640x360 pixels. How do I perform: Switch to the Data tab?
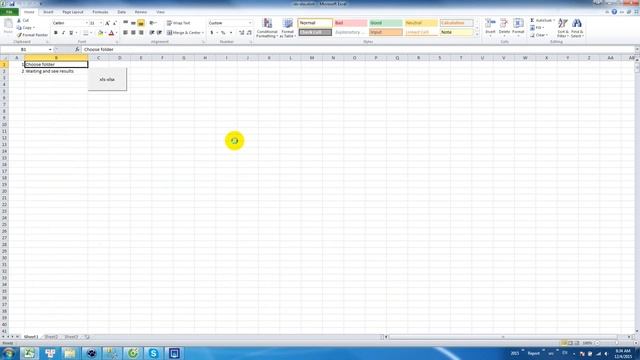[x=121, y=12]
